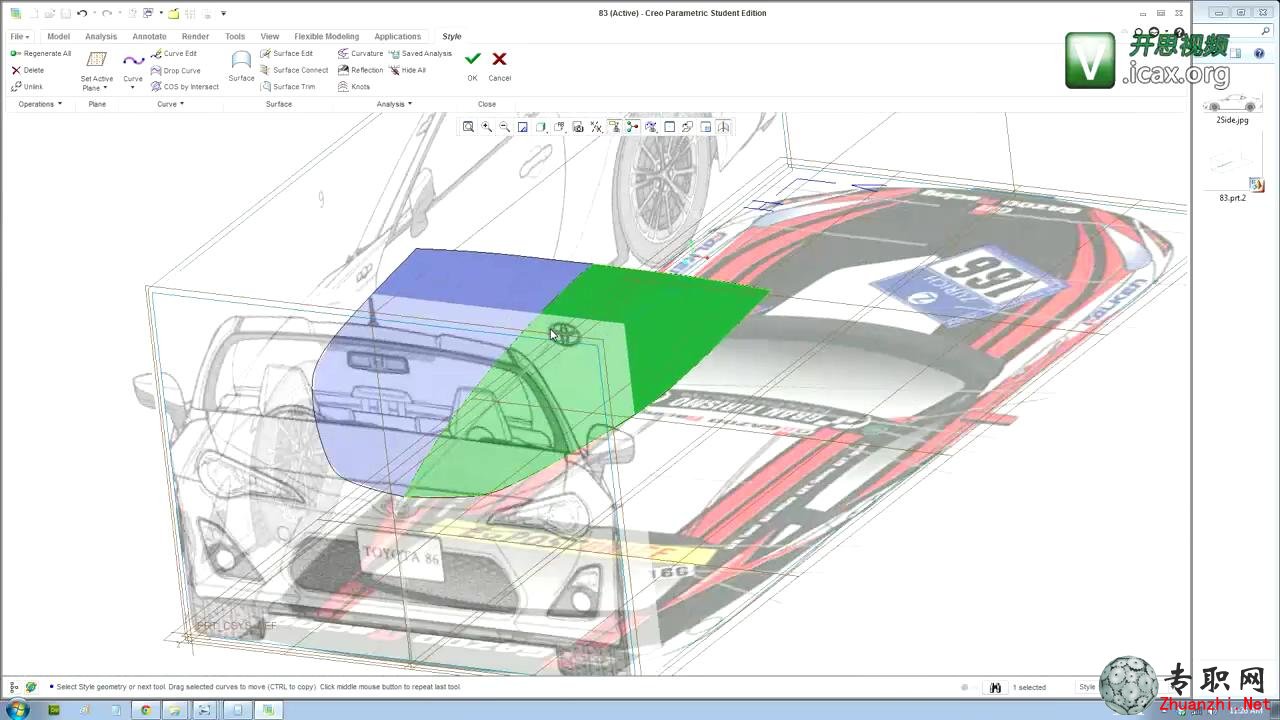This screenshot has width=1280, height=720.
Task: Toggle the single view window icon
Action: [x=669, y=127]
